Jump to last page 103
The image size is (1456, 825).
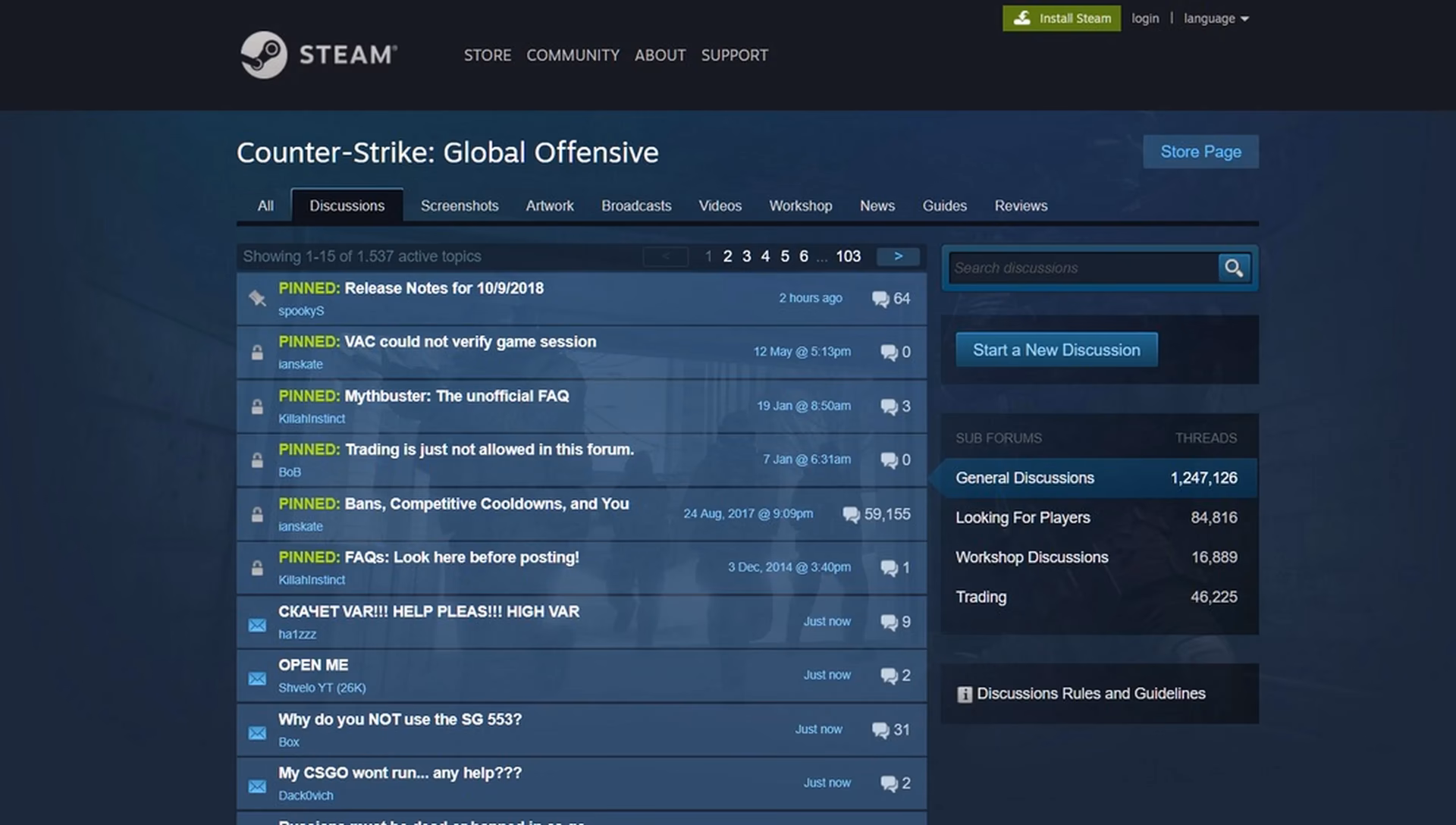848,256
